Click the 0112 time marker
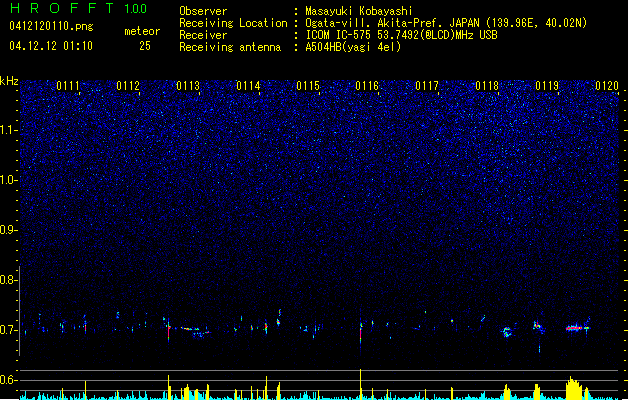This screenshot has height=400, width=629. [x=128, y=86]
